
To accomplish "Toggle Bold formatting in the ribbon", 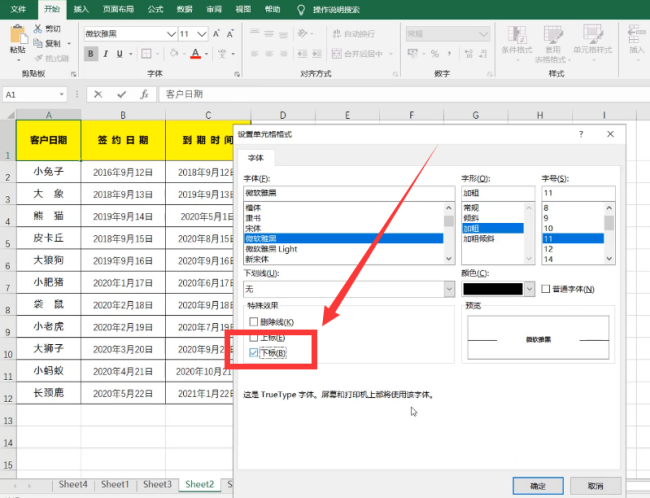I will [91, 54].
